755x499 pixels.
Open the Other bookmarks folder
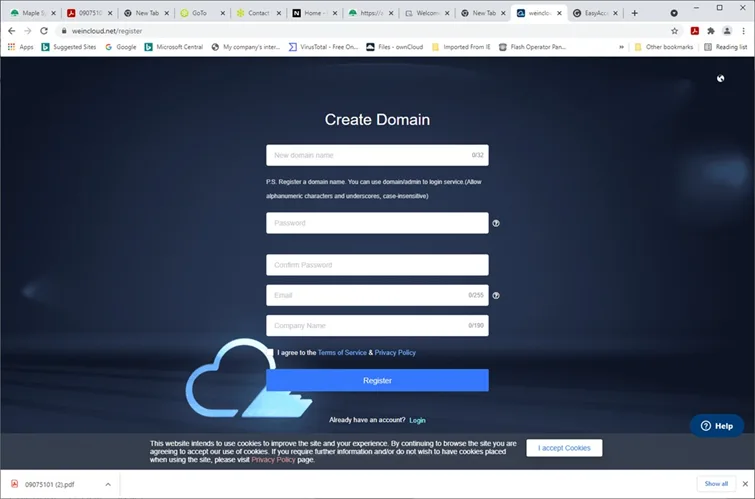[x=664, y=47]
